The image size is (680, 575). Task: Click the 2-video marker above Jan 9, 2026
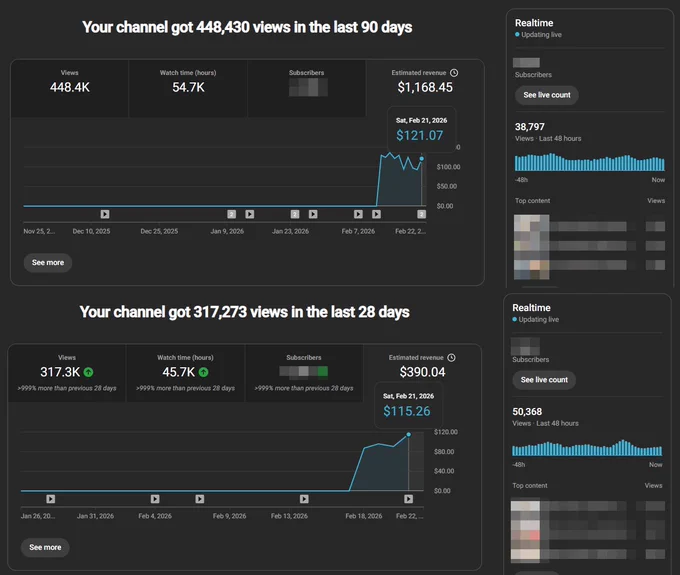pyautogui.click(x=232, y=214)
